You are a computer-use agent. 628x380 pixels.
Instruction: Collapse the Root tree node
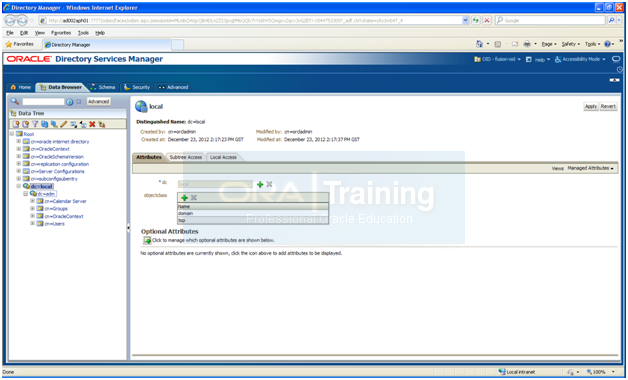[12, 134]
